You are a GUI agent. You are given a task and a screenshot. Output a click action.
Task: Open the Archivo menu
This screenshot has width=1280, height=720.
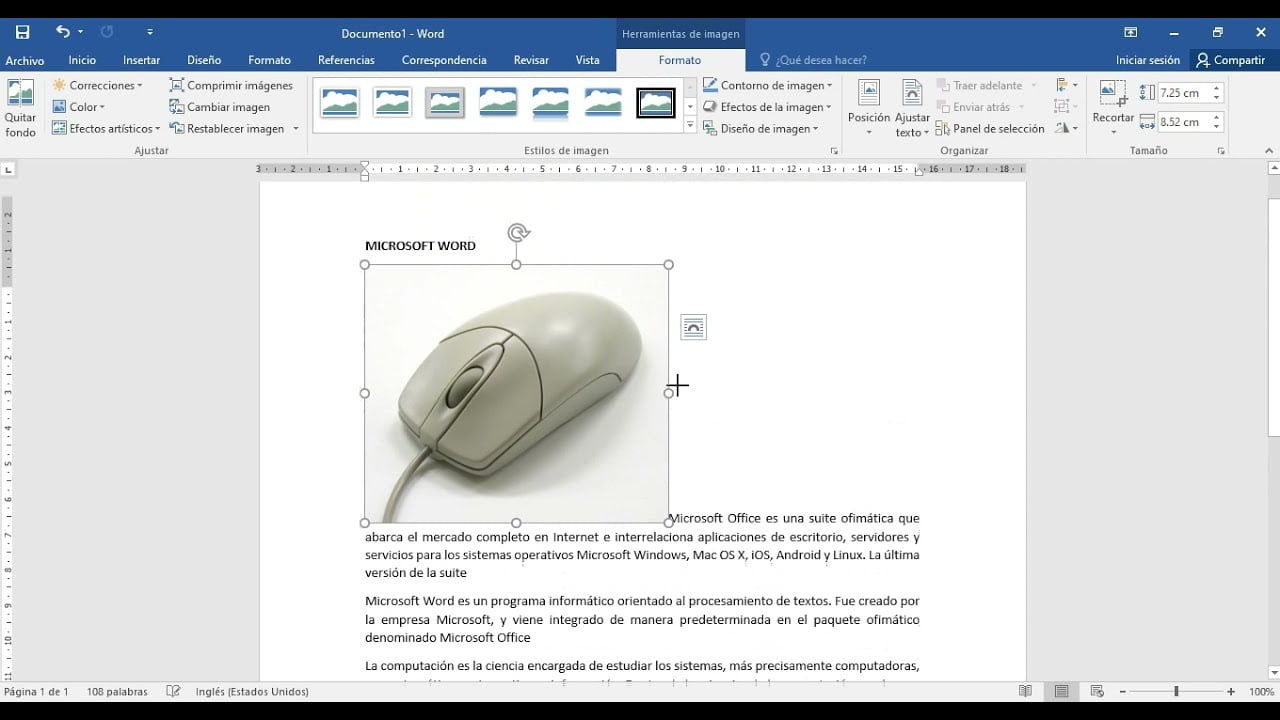(25, 60)
